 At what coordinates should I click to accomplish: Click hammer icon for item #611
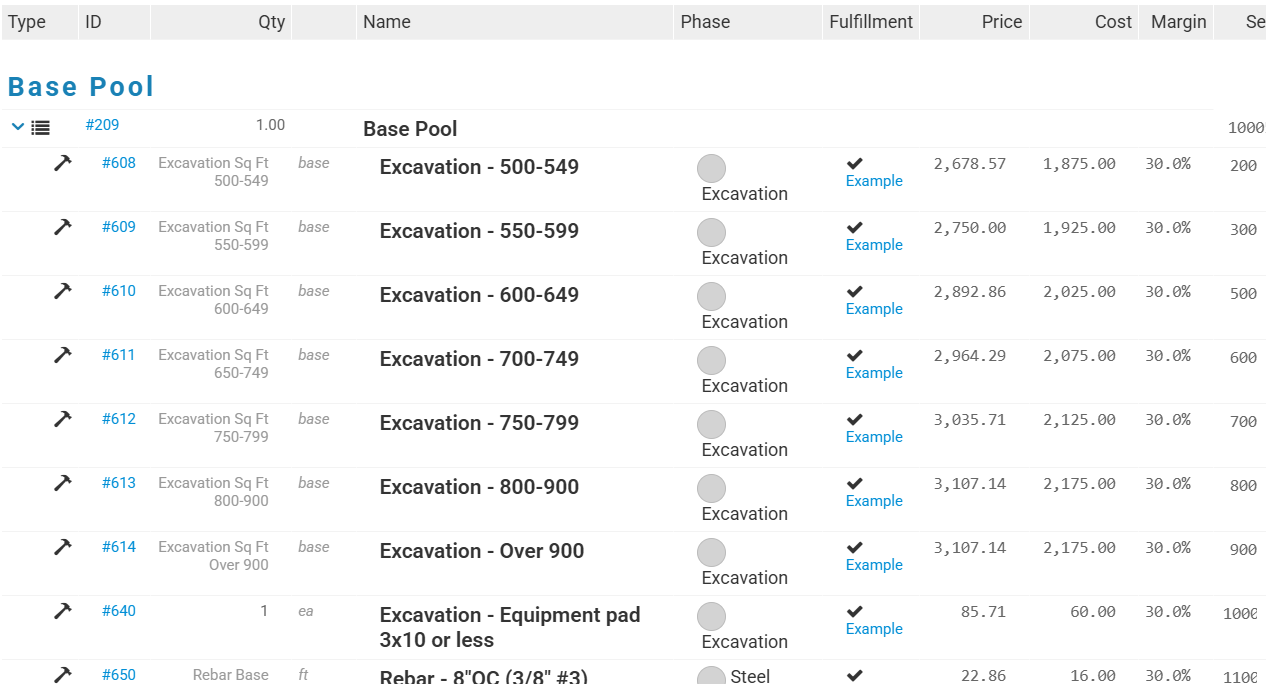63,355
